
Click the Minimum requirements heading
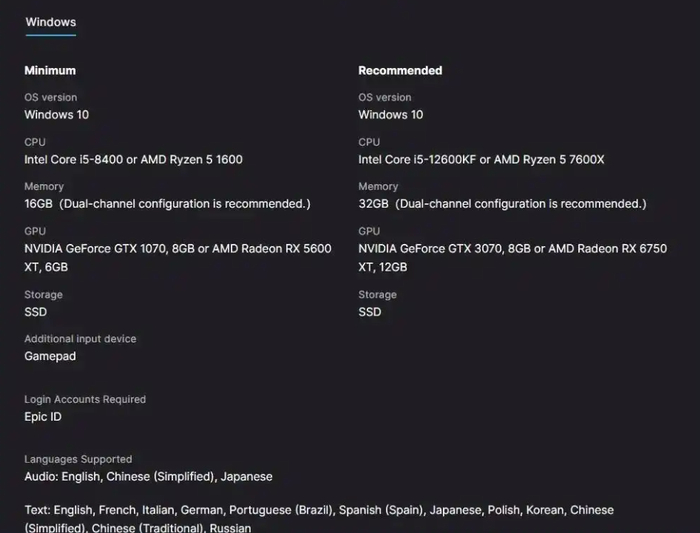click(50, 71)
